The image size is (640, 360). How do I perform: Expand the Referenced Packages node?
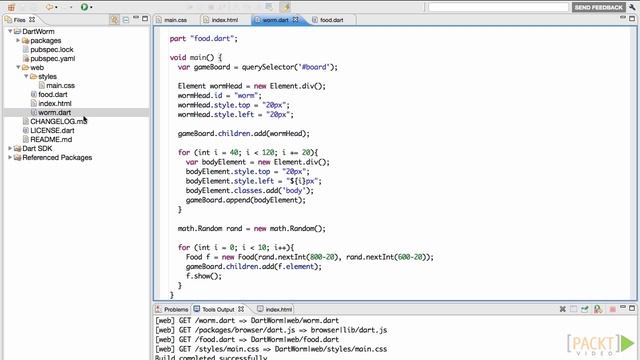coord(10,157)
